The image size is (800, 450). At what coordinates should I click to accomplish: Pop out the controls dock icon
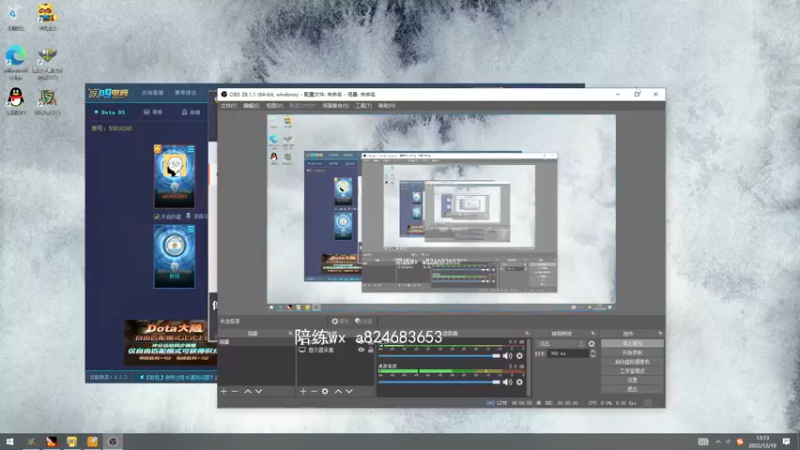(x=660, y=333)
